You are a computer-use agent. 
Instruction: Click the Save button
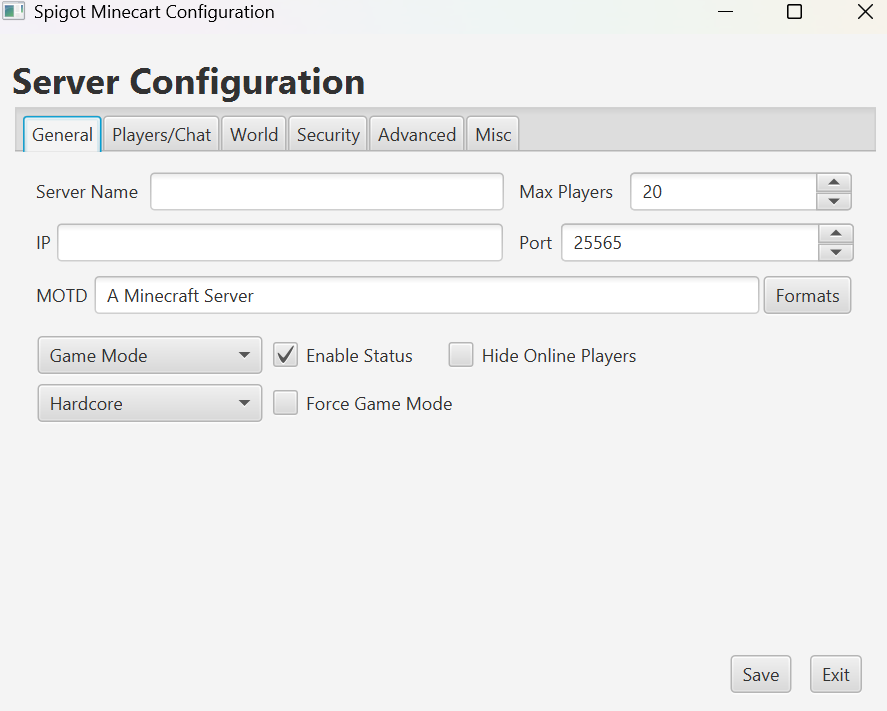point(761,674)
